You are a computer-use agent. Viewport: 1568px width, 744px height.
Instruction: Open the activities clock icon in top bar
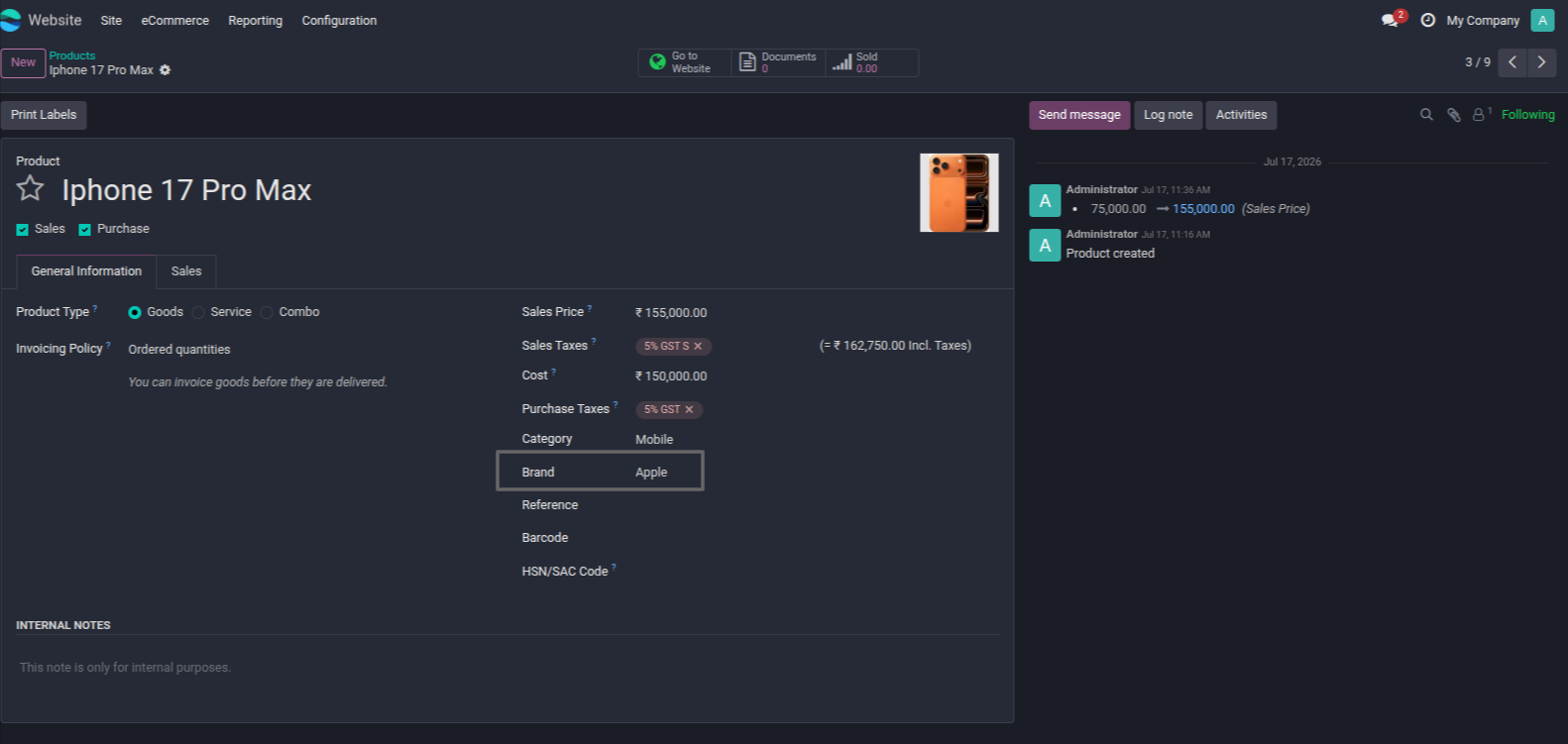click(1427, 20)
